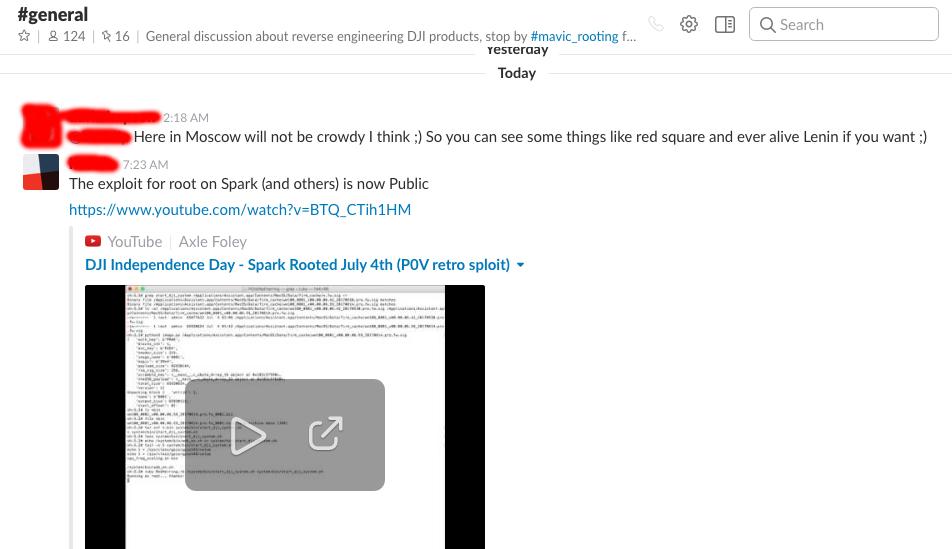View the 16 pinned items
Screen dimensions: 952x549
(x=115, y=36)
